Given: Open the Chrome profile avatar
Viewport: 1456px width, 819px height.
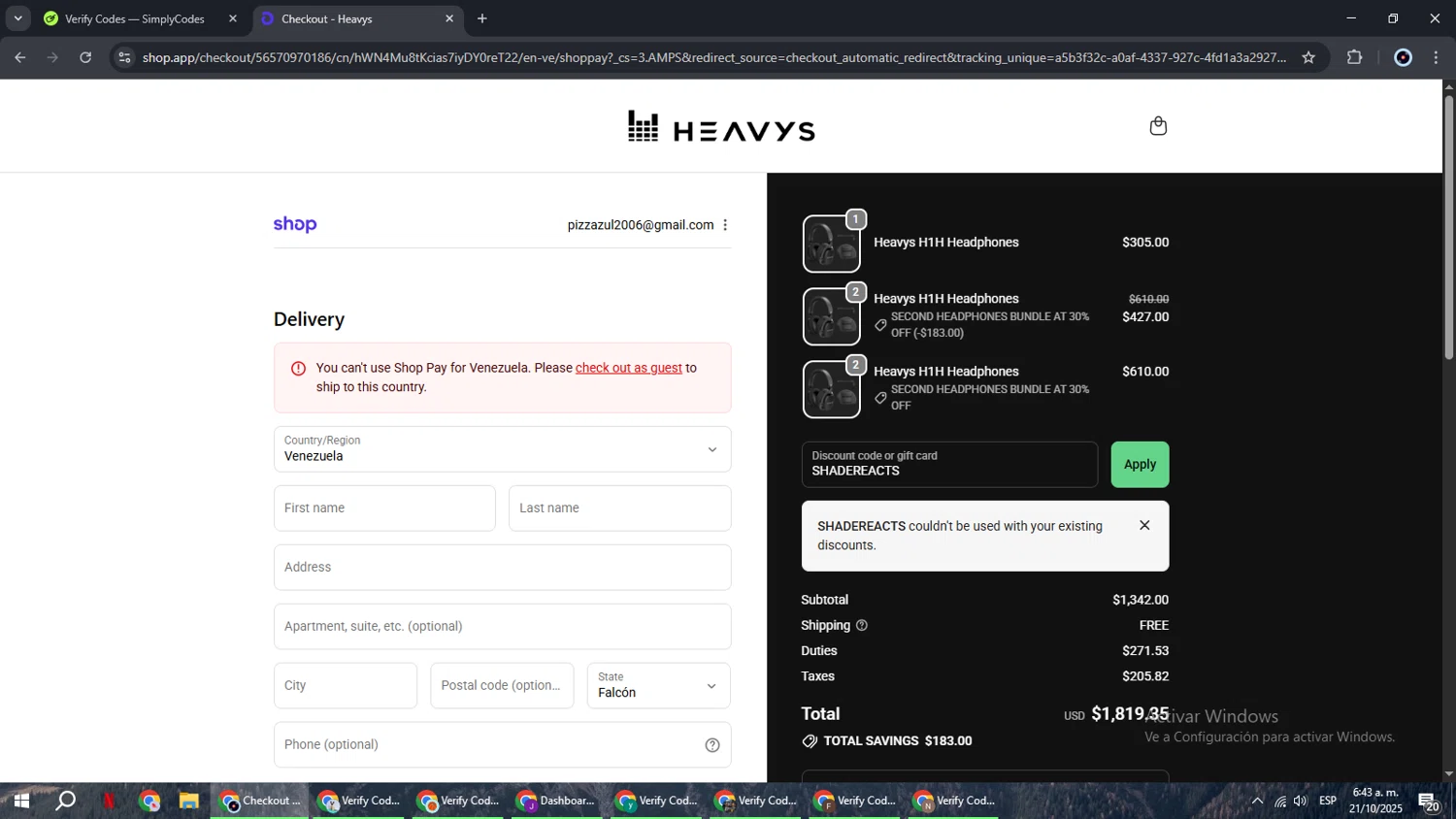Looking at the screenshot, I should (x=1403, y=57).
